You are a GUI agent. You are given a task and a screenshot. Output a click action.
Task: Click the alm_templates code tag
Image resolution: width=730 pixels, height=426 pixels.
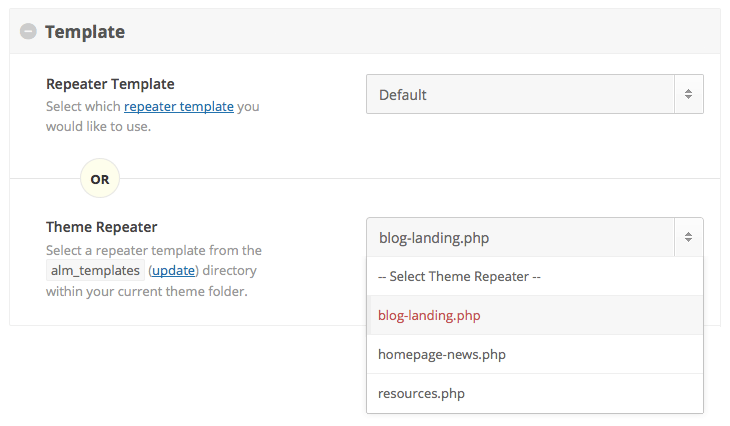(93, 271)
